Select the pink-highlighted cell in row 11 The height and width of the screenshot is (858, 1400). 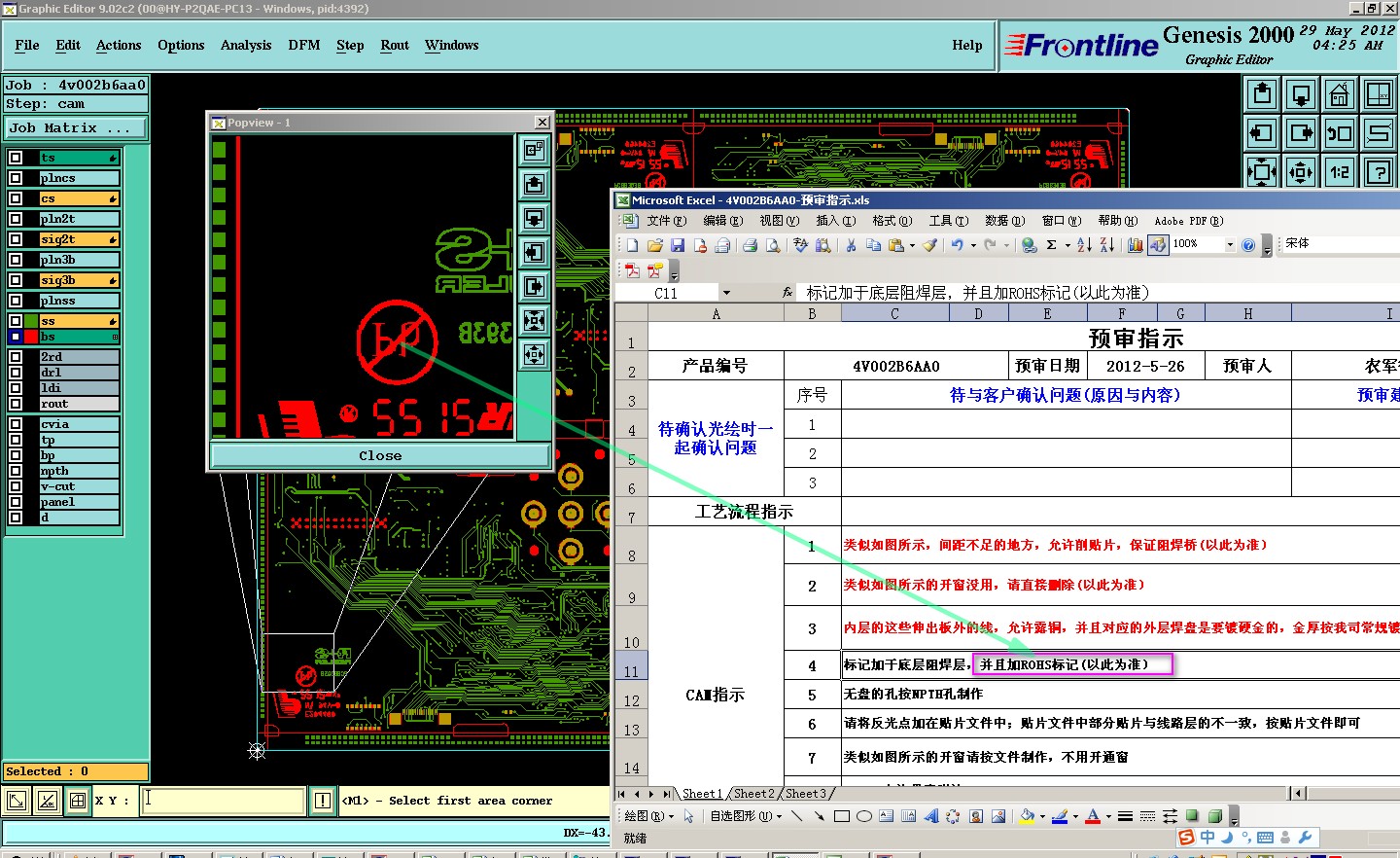[1073, 664]
